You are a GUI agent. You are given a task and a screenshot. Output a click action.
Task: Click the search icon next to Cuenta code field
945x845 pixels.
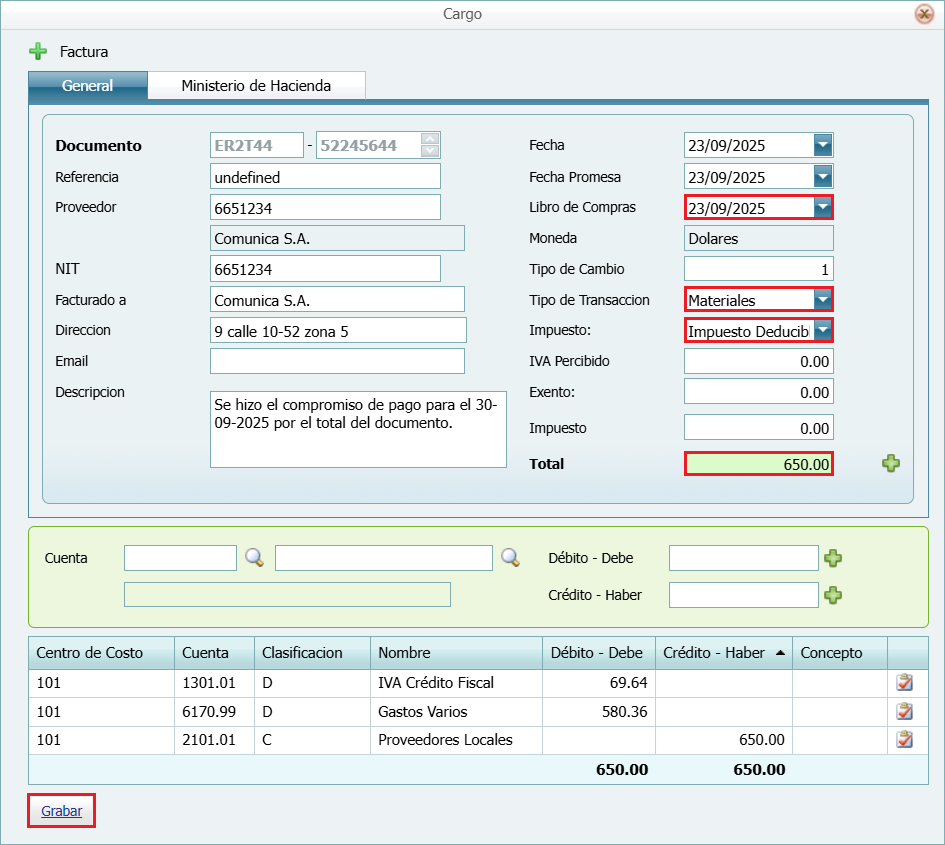click(x=254, y=558)
